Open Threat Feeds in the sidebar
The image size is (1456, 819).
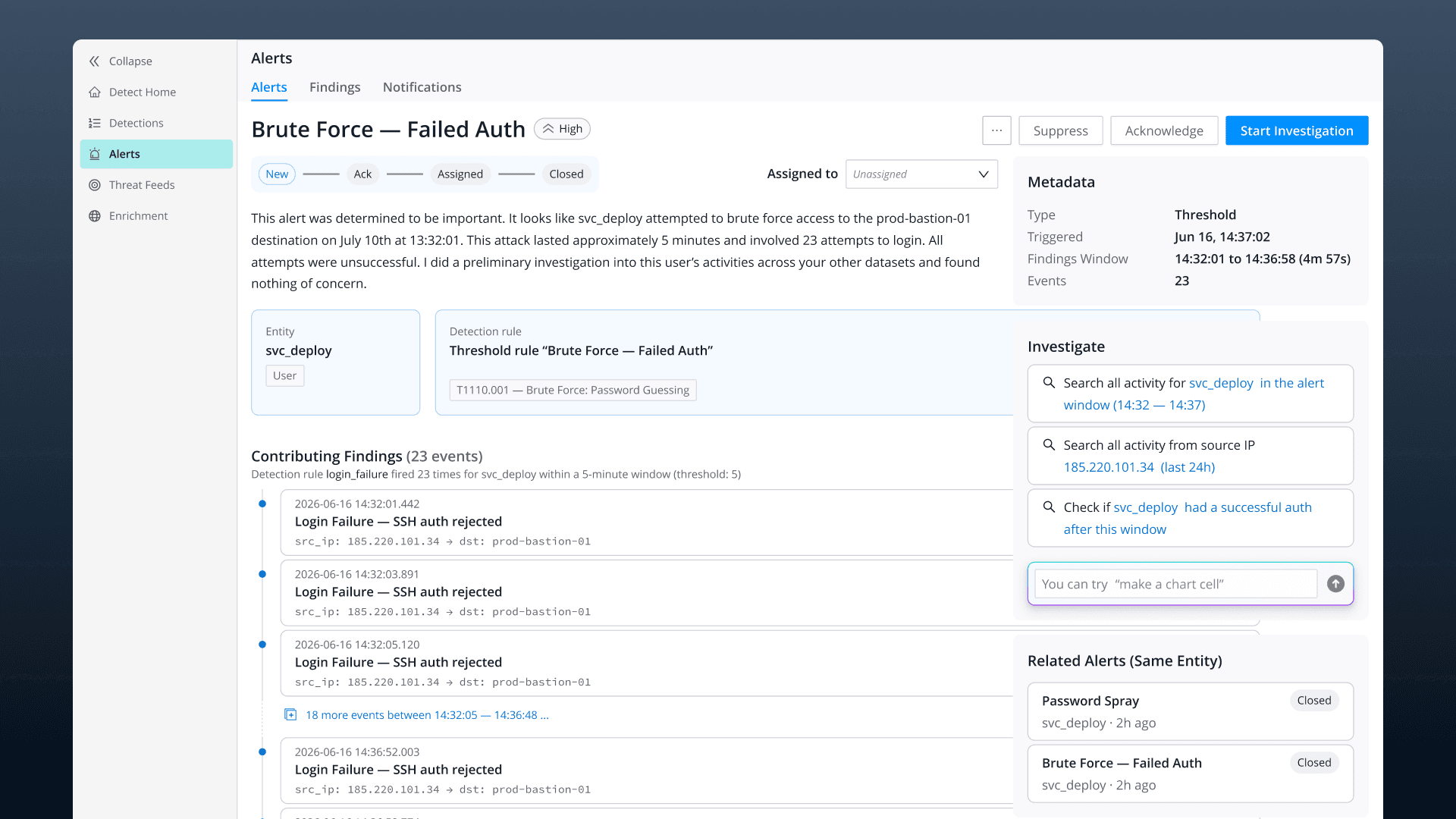click(x=156, y=185)
